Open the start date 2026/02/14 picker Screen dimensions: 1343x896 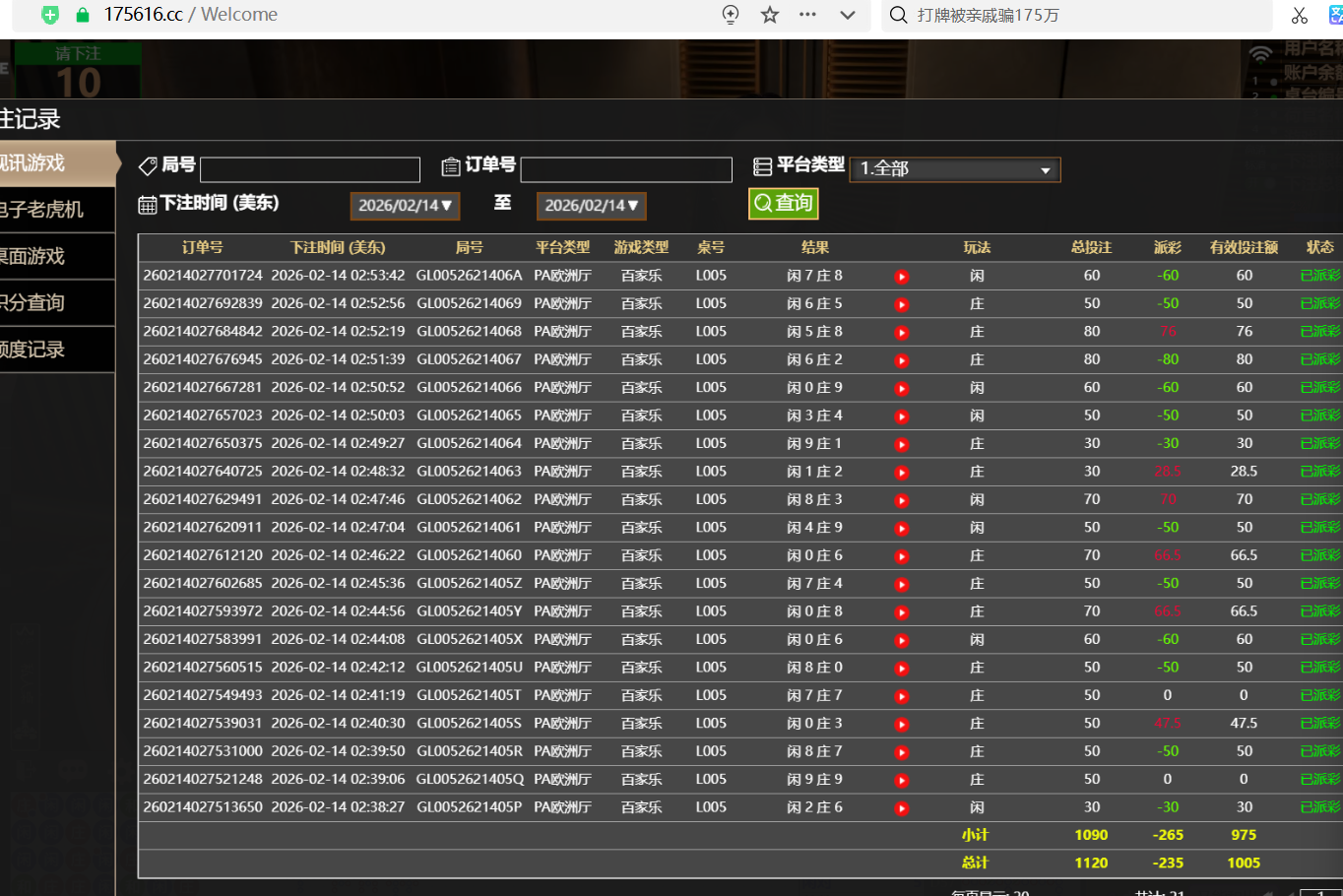point(405,206)
